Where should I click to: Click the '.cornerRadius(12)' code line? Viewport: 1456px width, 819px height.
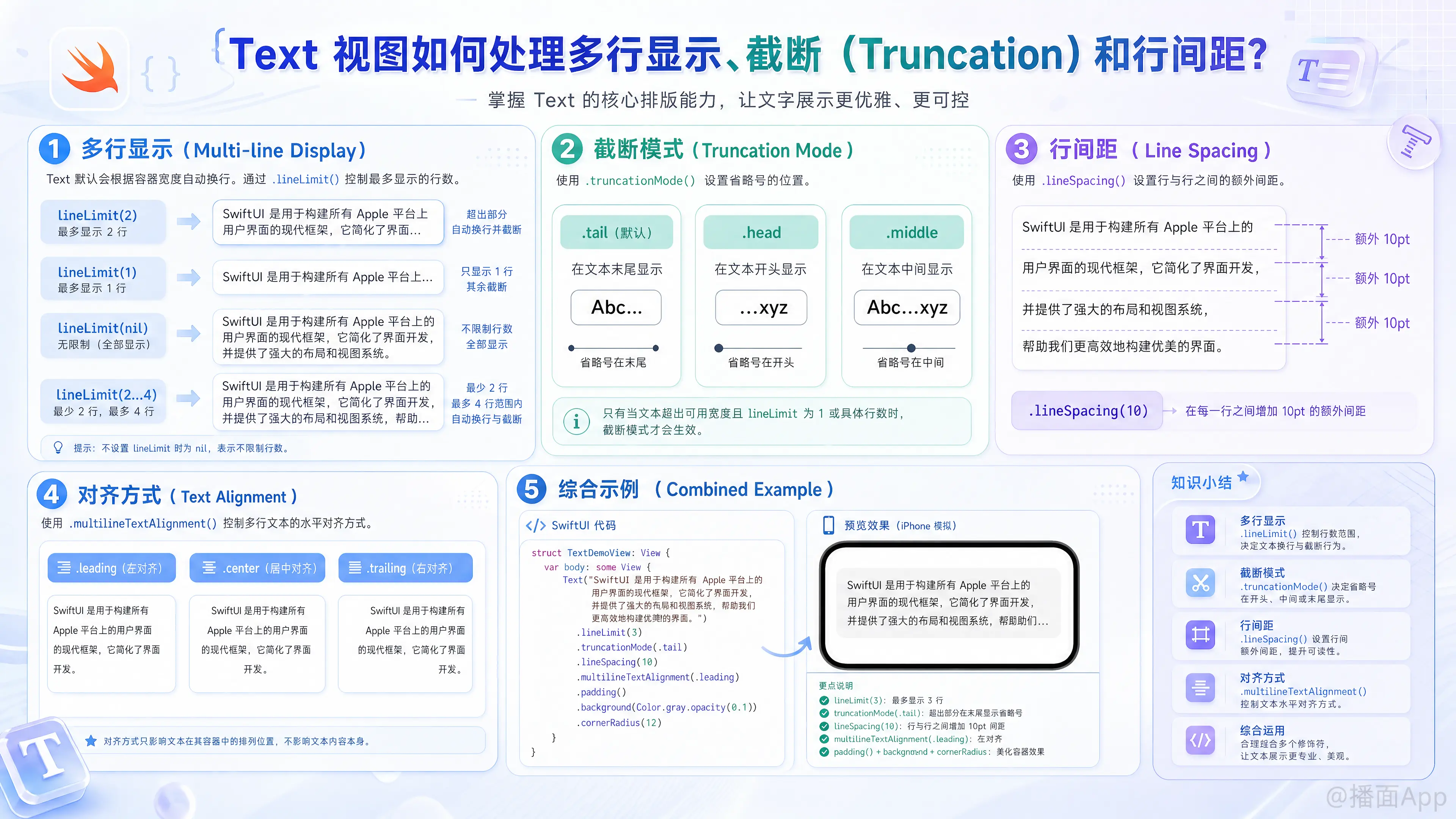pos(619,722)
